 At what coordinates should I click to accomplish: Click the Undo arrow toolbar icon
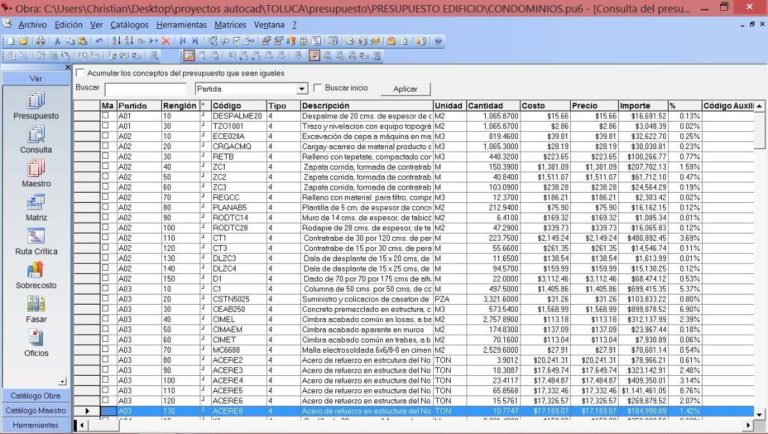(99, 41)
